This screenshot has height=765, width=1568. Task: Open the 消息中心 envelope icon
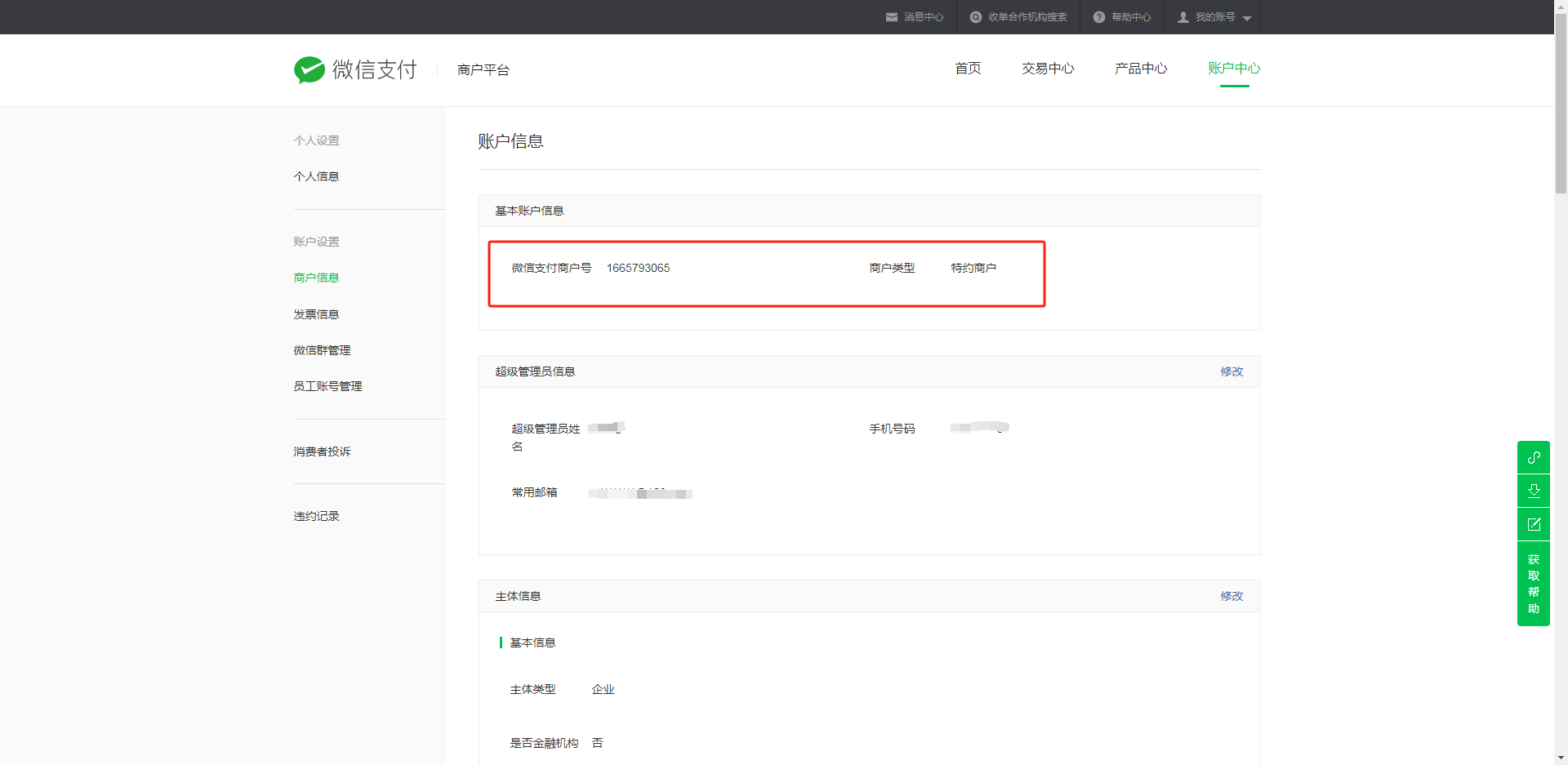click(x=892, y=17)
